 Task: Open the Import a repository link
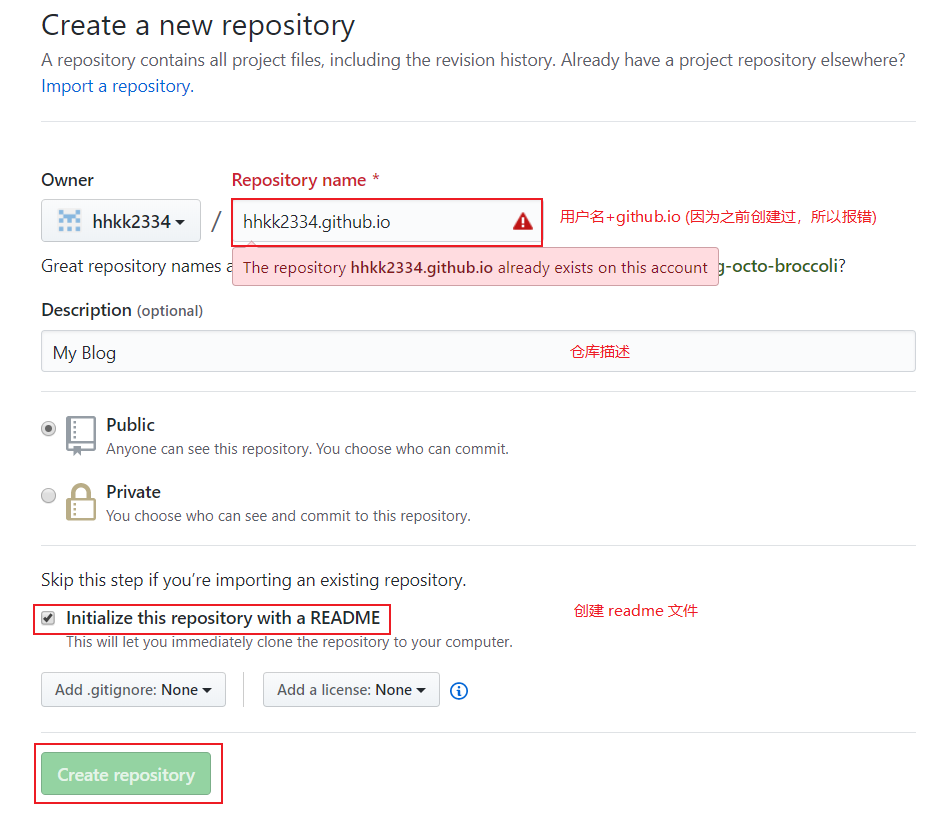tap(117, 86)
